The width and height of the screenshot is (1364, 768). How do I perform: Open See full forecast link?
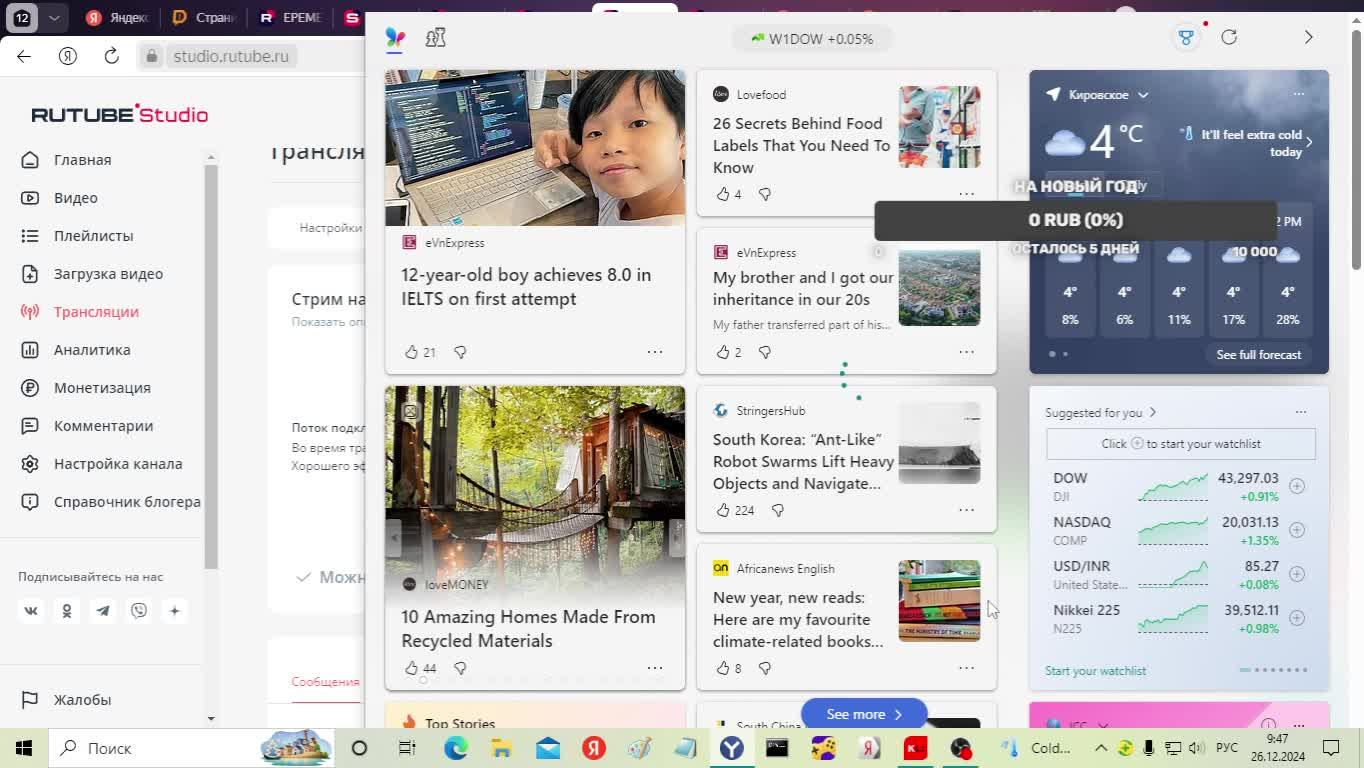(1258, 355)
